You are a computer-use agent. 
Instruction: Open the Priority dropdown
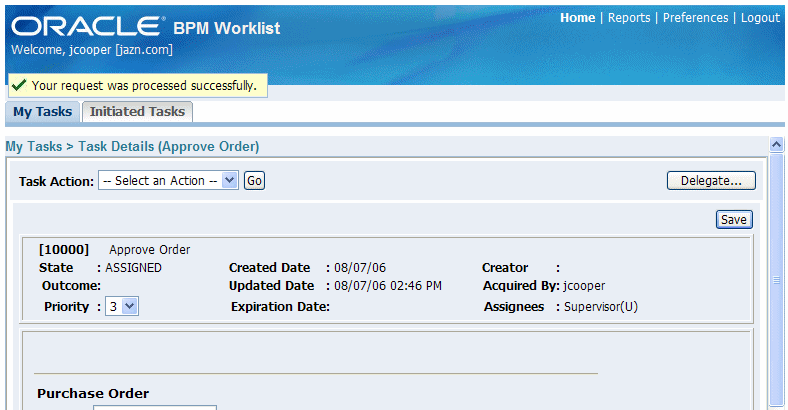point(122,306)
